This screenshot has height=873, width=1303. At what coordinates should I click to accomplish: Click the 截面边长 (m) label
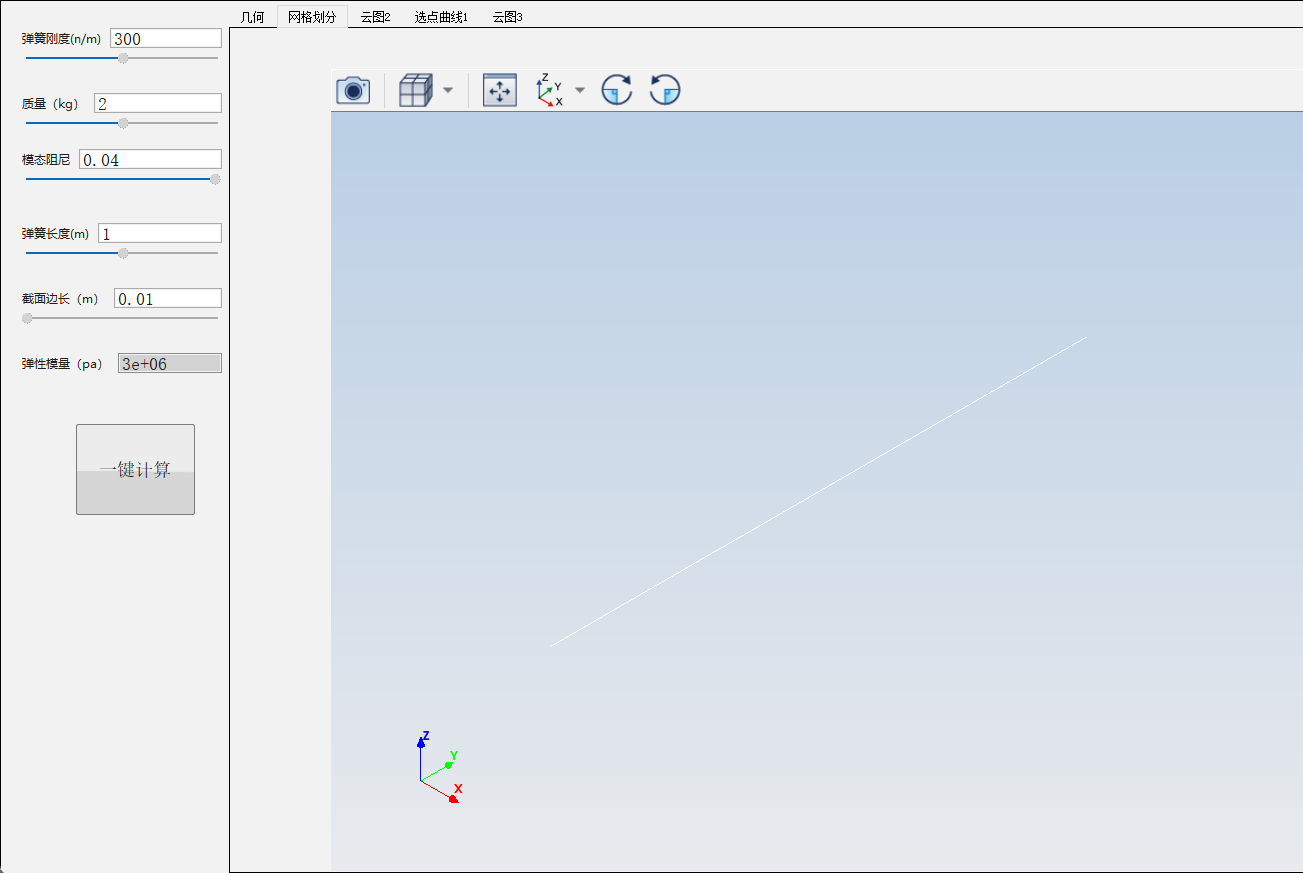(x=60, y=299)
